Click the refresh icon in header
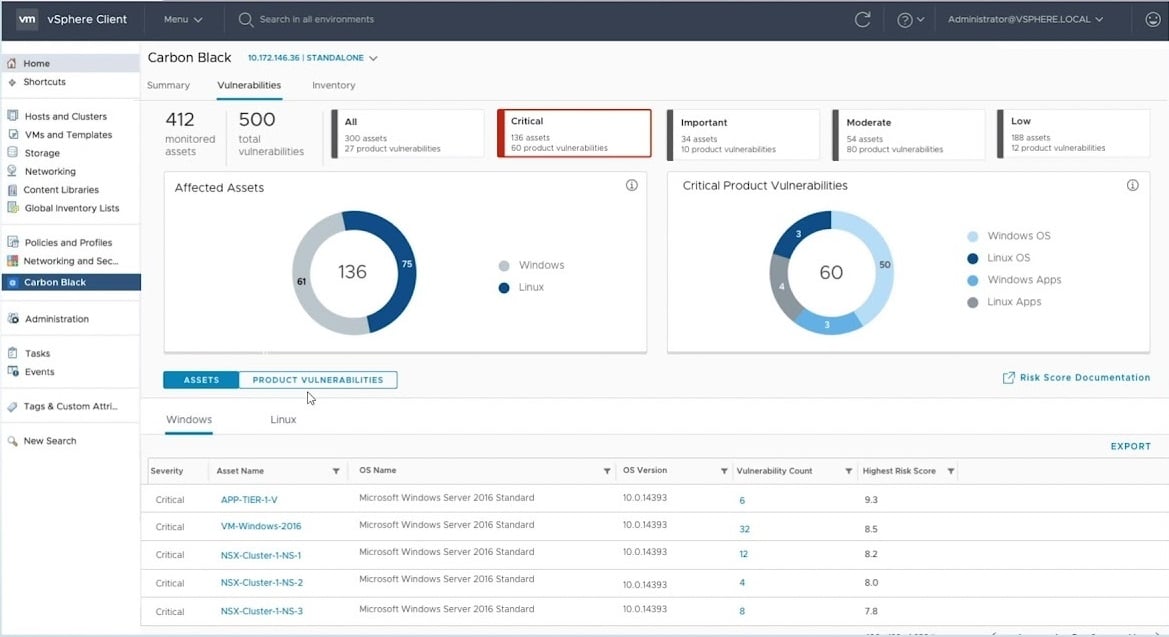The height and width of the screenshot is (637, 1169). click(863, 19)
